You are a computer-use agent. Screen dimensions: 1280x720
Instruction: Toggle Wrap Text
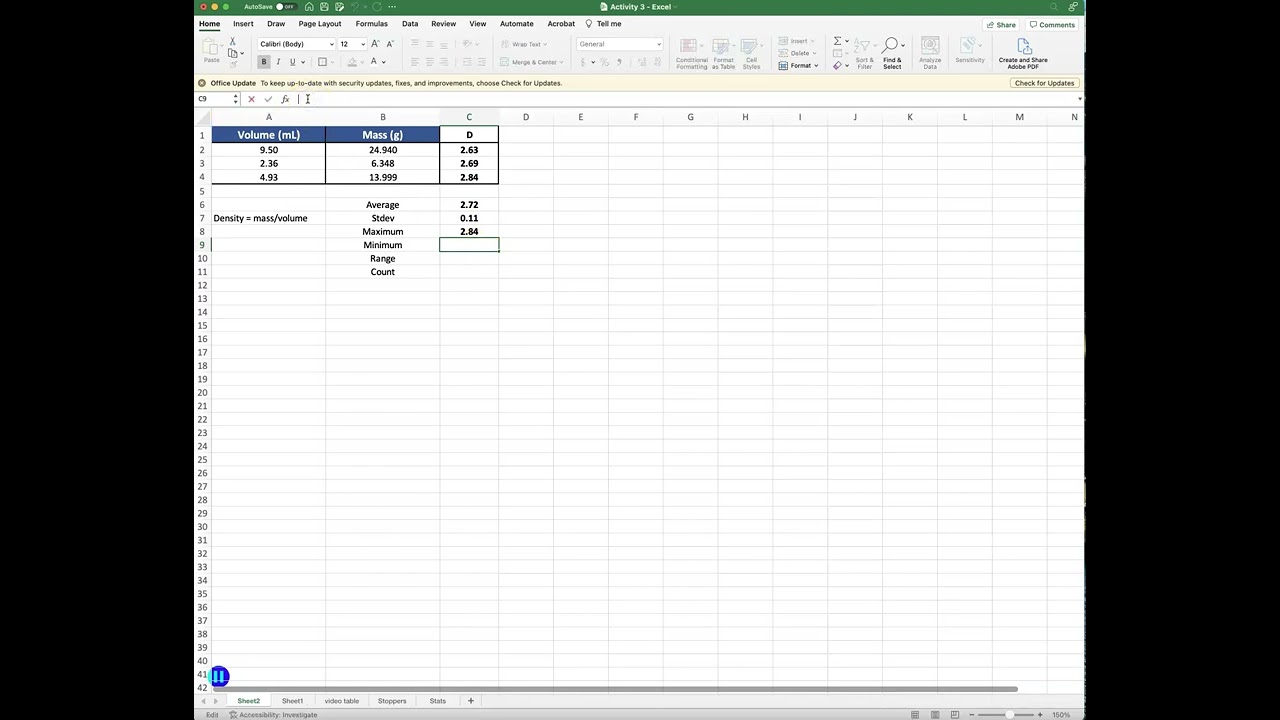[522, 44]
